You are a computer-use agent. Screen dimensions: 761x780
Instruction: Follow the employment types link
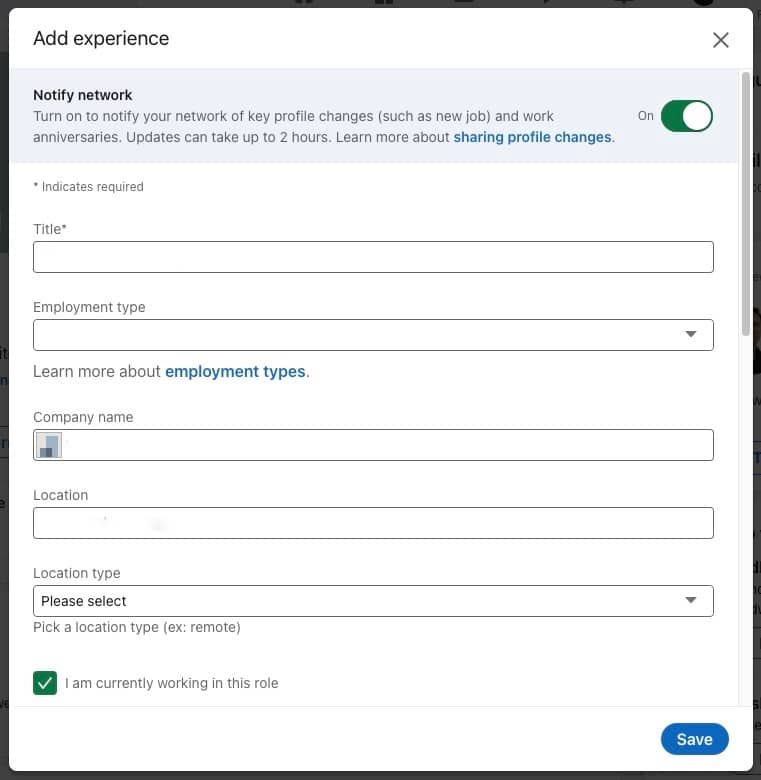click(x=235, y=372)
